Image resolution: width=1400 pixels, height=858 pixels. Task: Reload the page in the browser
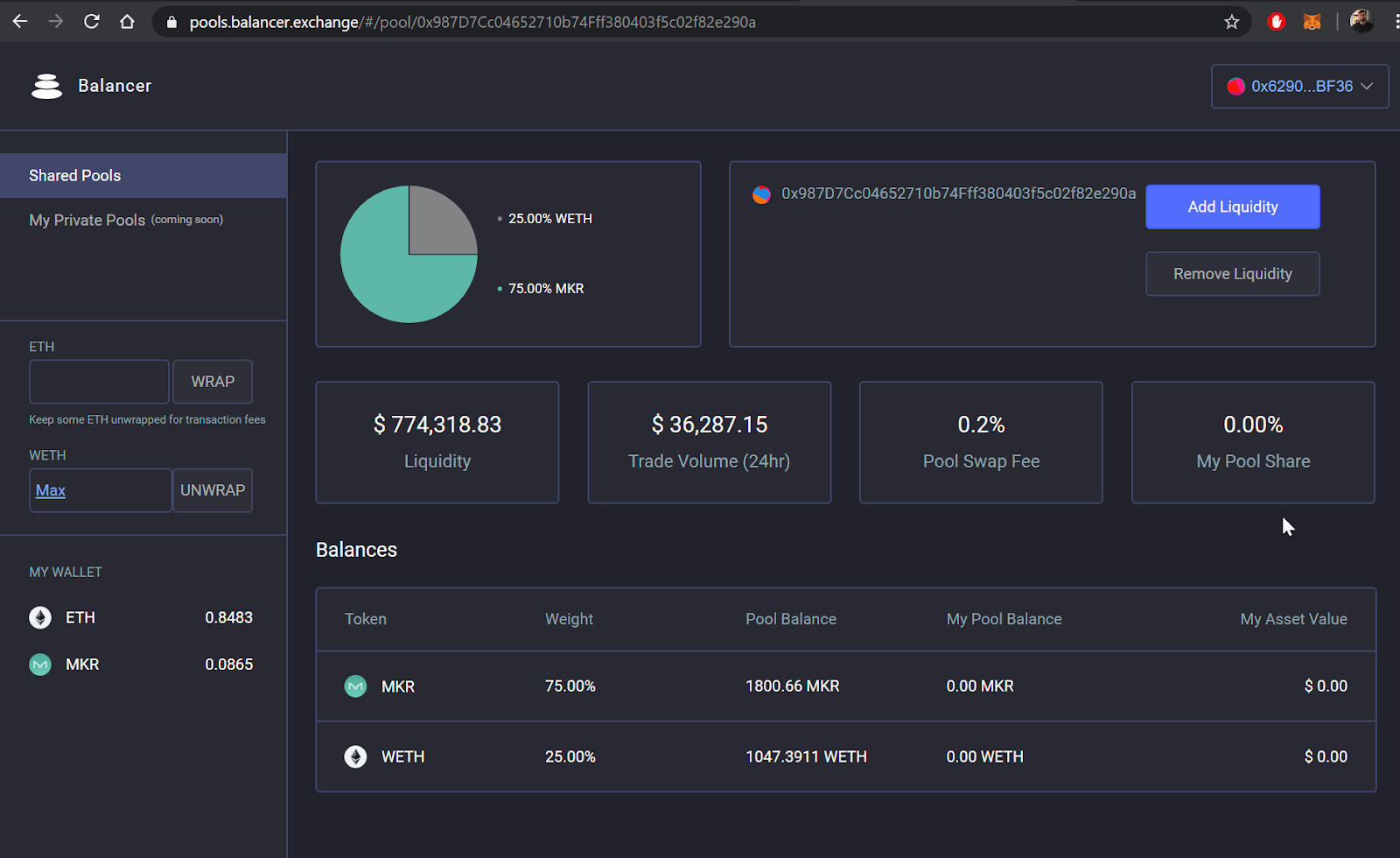92,22
